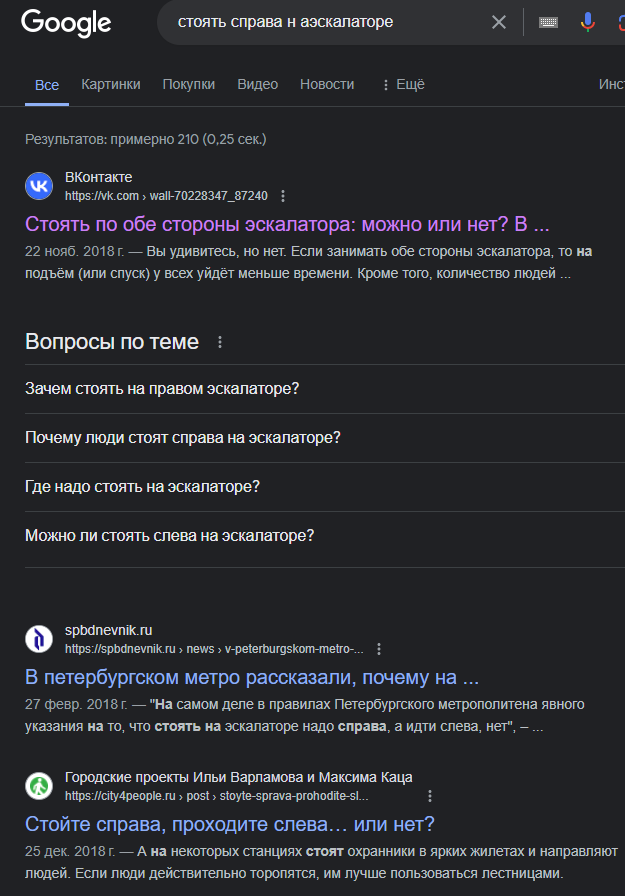Switch to the Картинки tab
The width and height of the screenshot is (625, 896).
click(x=111, y=85)
